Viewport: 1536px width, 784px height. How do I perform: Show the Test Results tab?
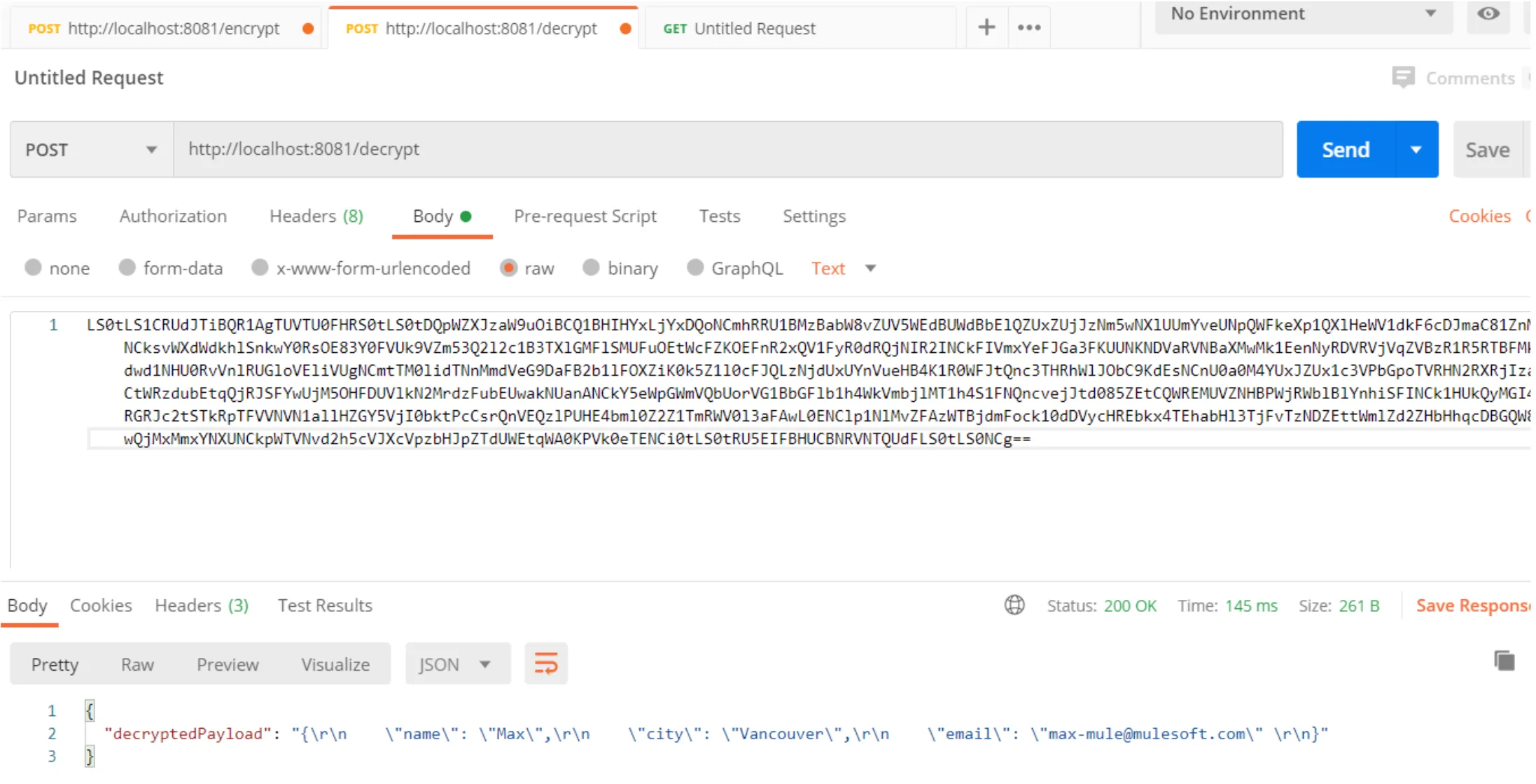pos(325,605)
